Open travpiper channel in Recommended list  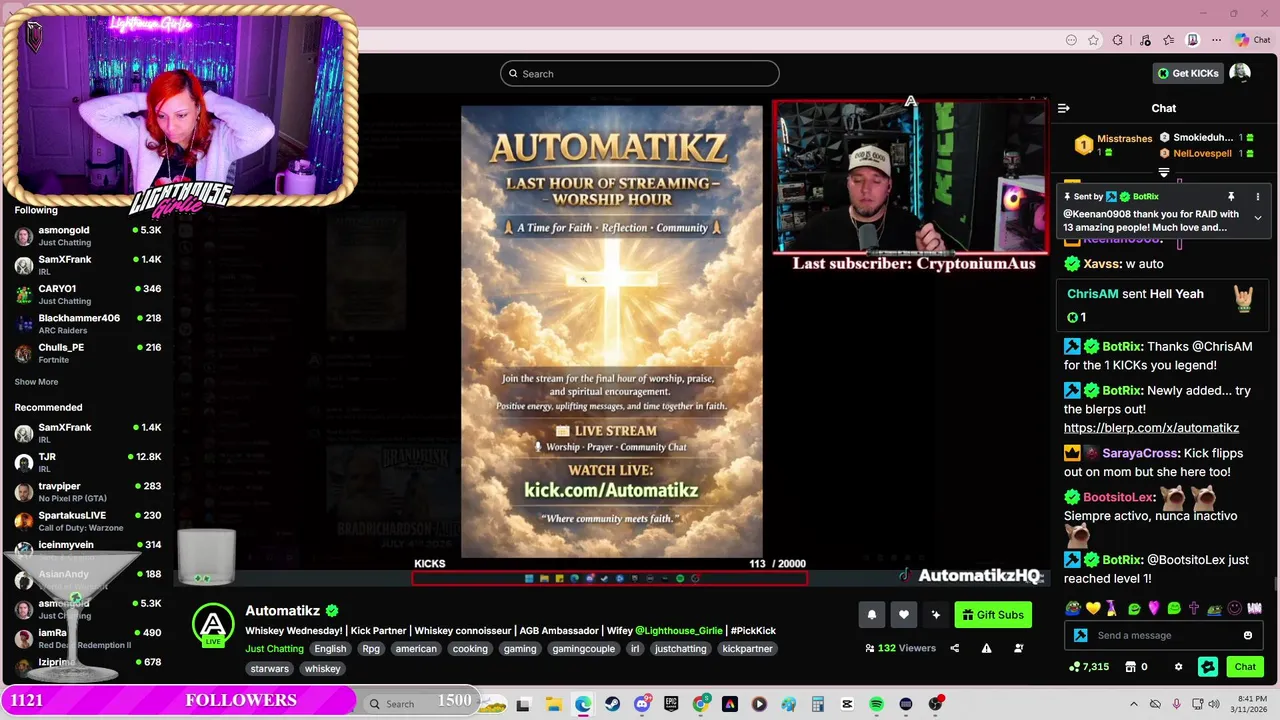click(88, 491)
